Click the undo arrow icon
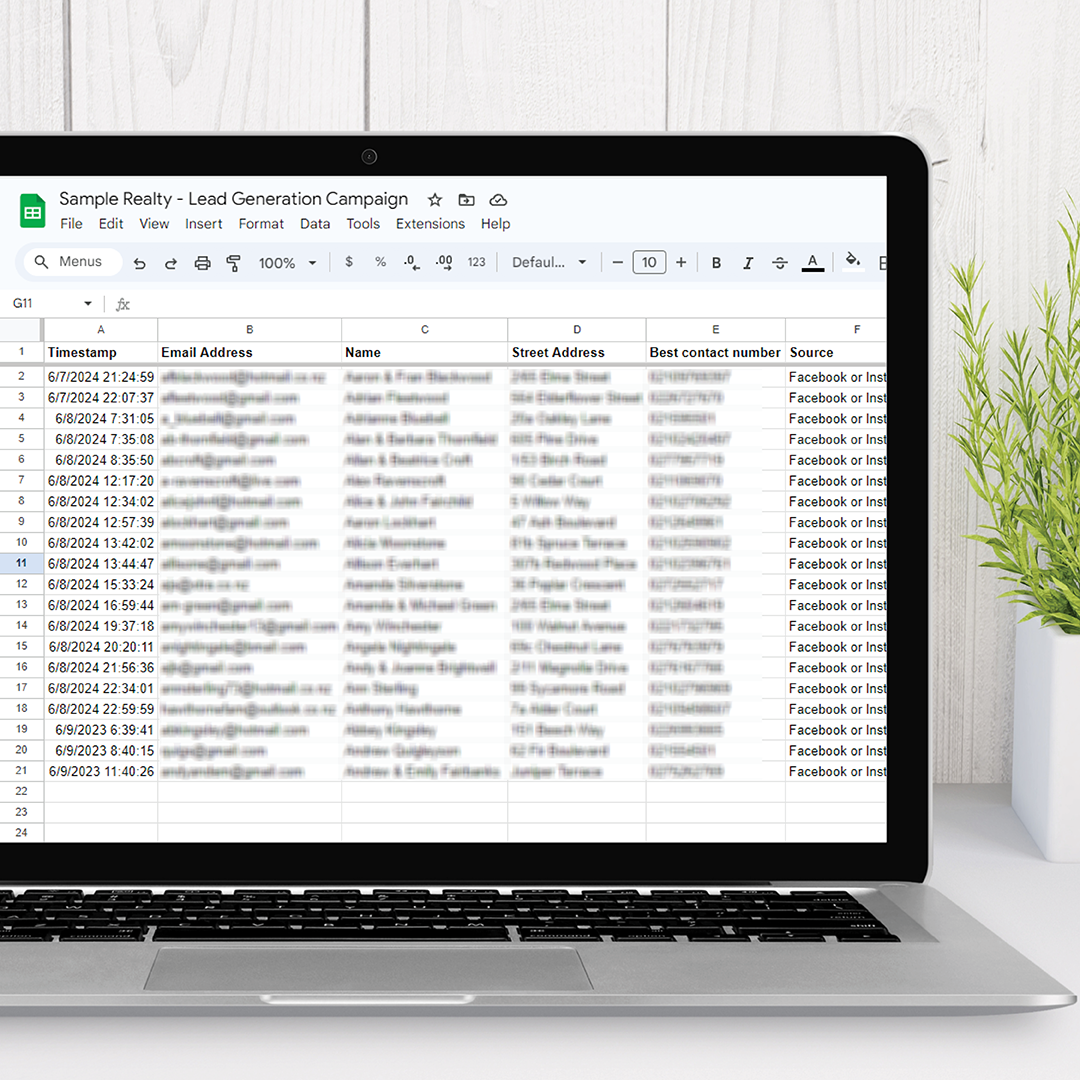This screenshot has width=1080, height=1080. click(x=140, y=263)
